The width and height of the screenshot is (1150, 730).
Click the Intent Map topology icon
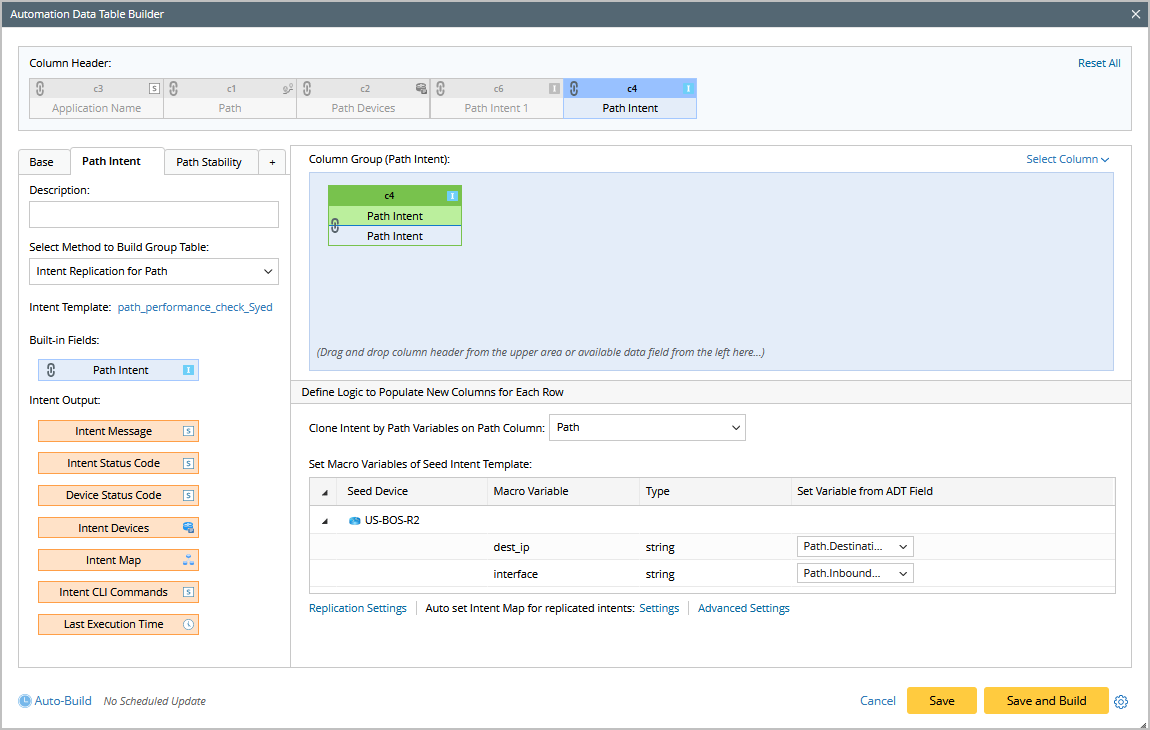tap(187, 560)
